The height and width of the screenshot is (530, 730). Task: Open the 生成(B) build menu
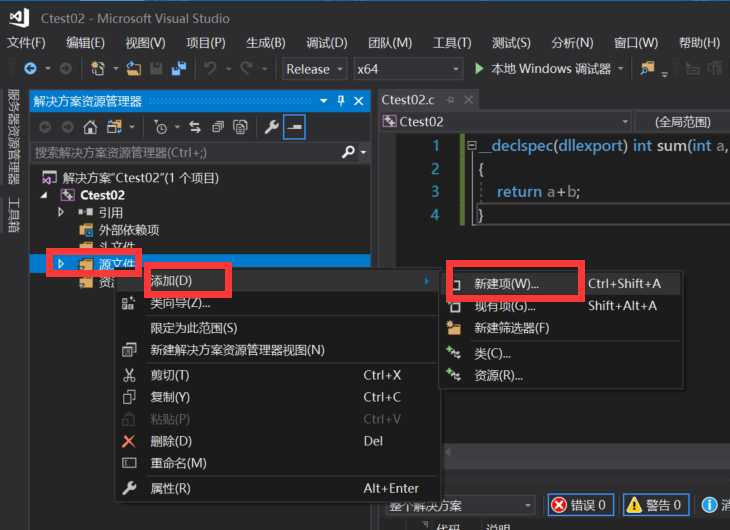tap(266, 43)
